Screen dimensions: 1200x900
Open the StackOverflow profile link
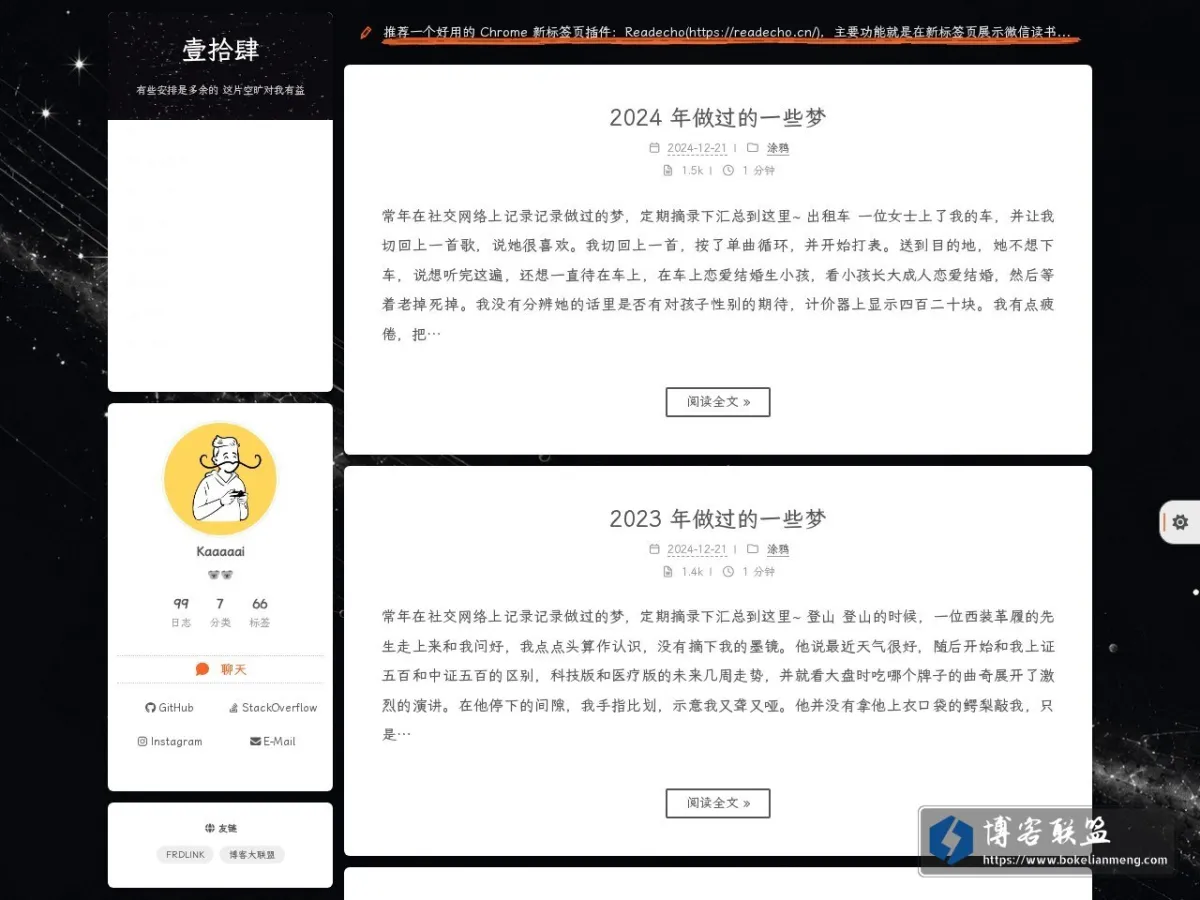(x=273, y=707)
